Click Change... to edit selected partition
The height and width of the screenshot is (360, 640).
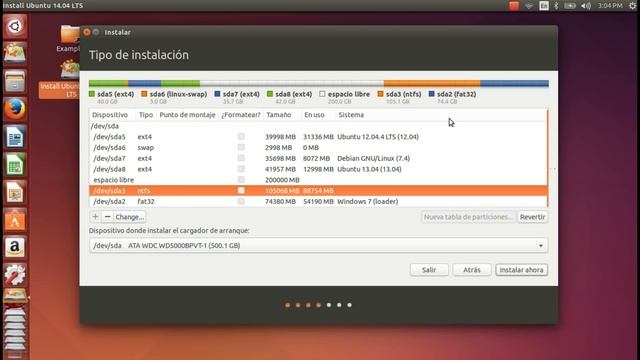click(129, 217)
